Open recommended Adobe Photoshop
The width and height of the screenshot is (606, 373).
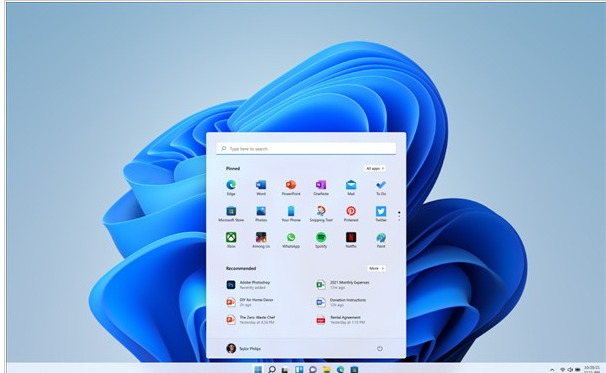(x=249, y=285)
